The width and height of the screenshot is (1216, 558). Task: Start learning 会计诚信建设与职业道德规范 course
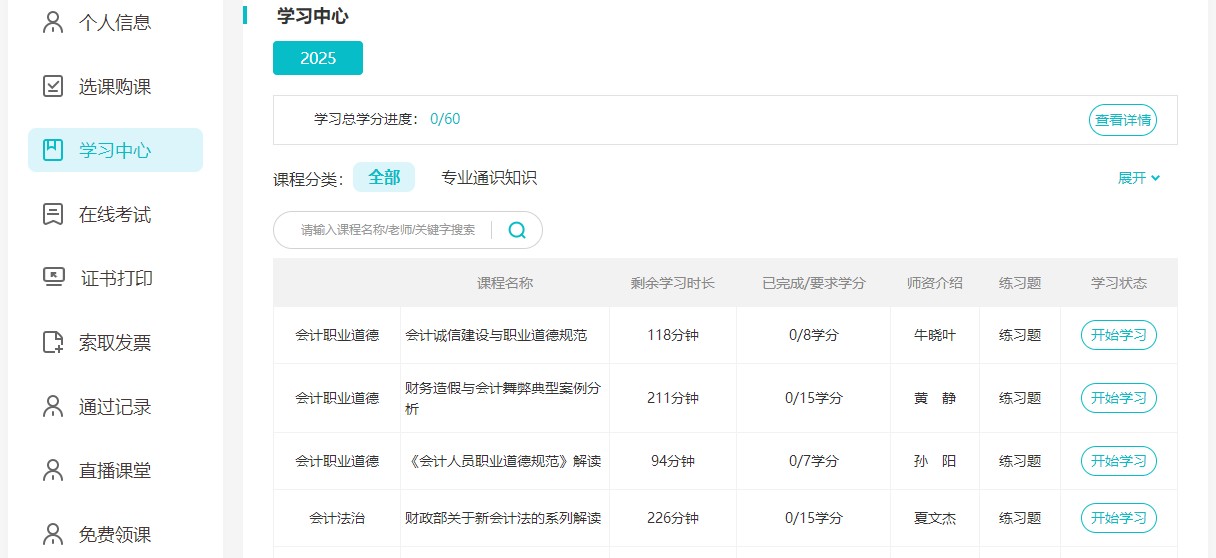point(1118,335)
